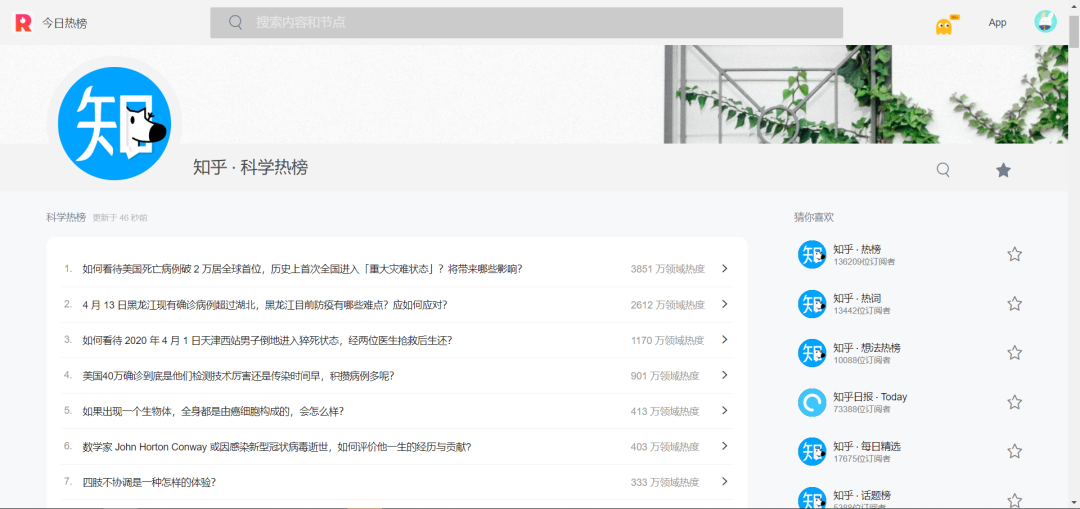Open the topic 四肢不协调是一种怎样的体验
The height and width of the screenshot is (509, 1080).
click(149, 482)
